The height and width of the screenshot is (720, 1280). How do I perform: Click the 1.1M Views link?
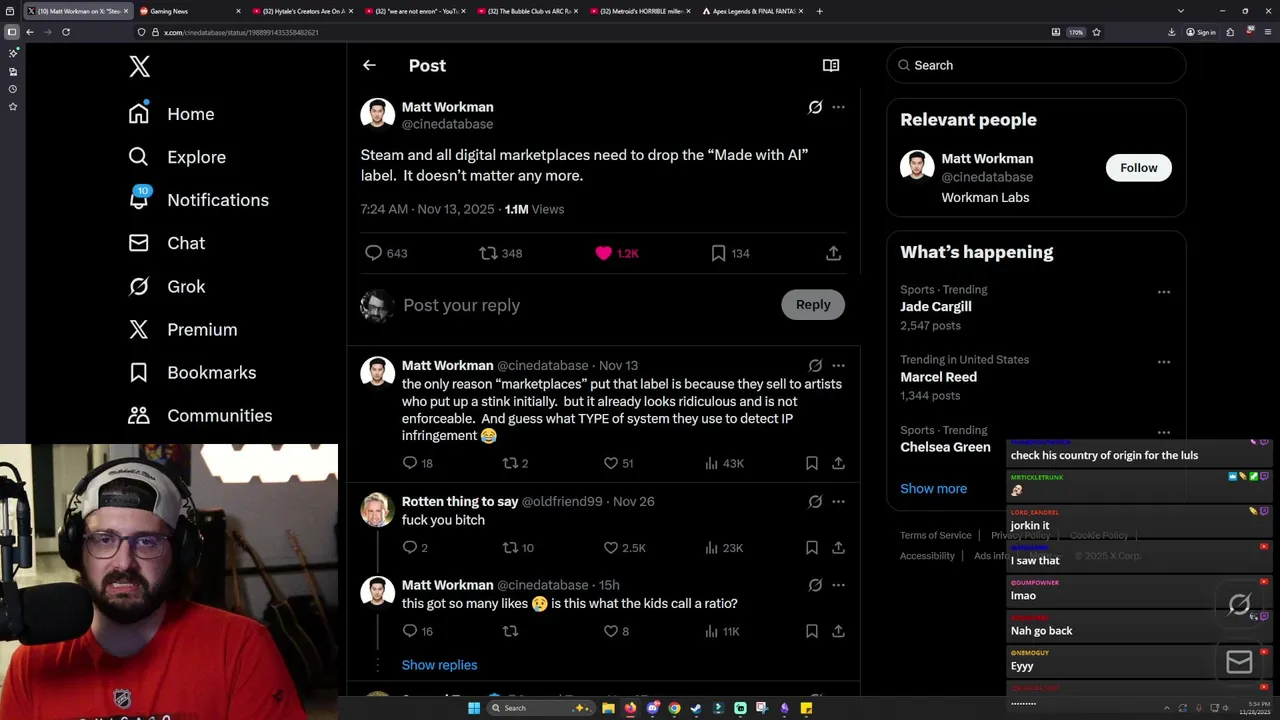[534, 209]
